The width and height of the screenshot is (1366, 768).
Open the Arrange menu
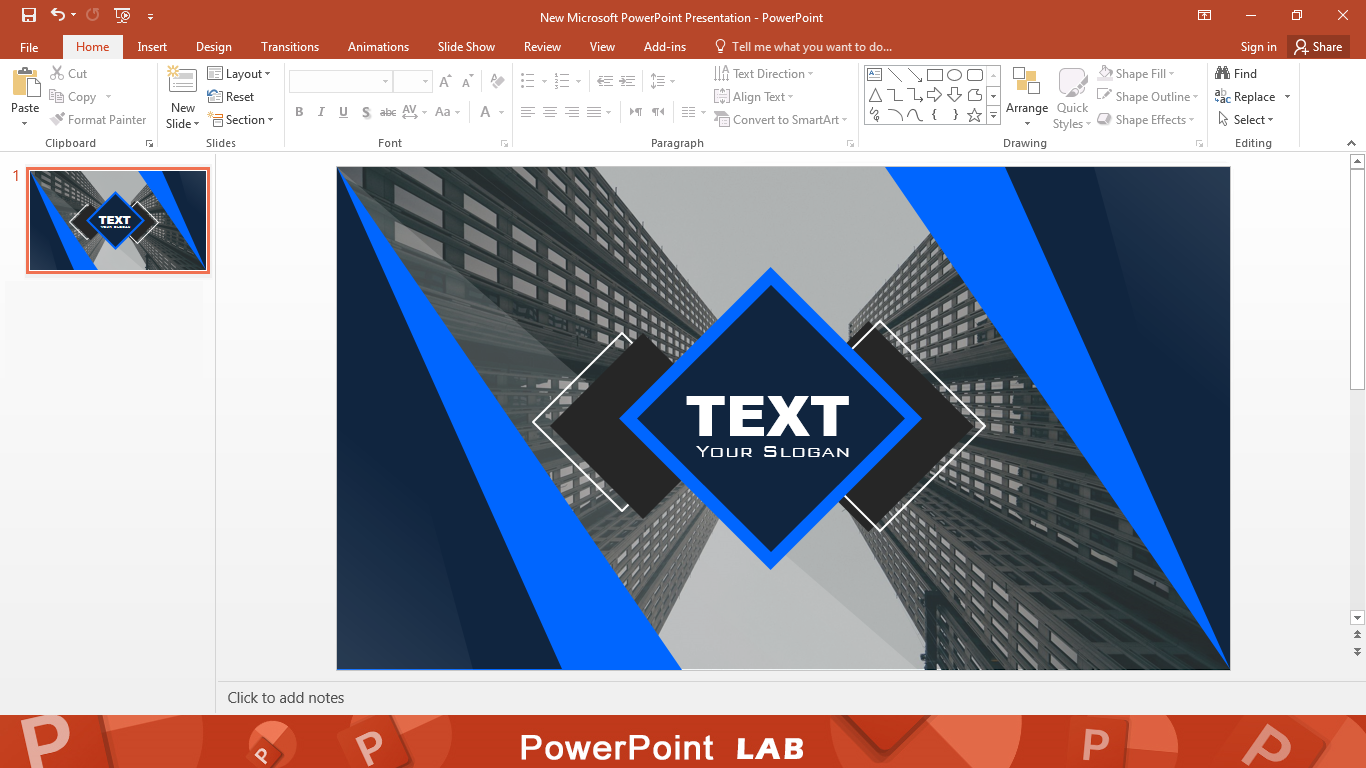(x=1027, y=98)
